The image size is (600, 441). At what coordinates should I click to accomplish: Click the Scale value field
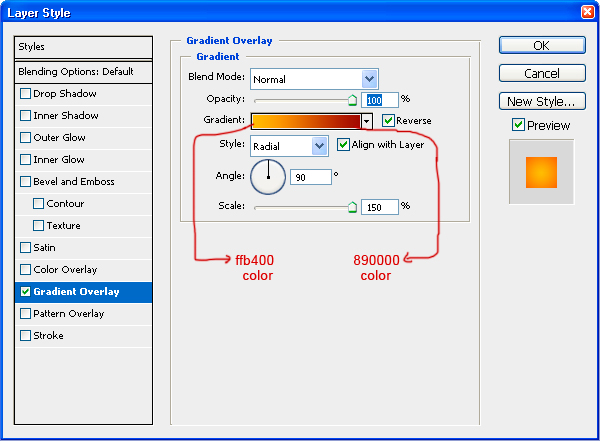pyautogui.click(x=380, y=207)
